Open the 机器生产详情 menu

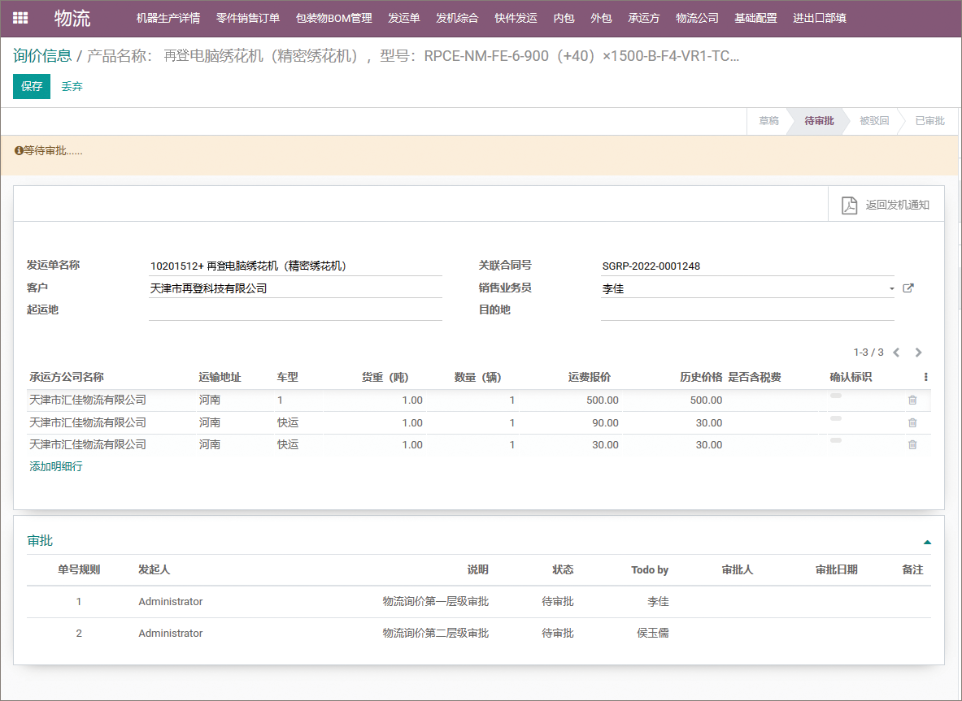pyautogui.click(x=168, y=18)
